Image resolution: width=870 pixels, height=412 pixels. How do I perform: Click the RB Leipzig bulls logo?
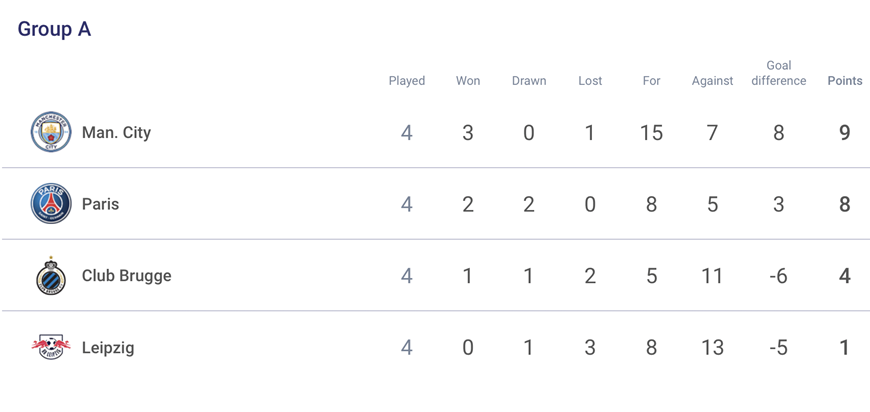(x=51, y=347)
